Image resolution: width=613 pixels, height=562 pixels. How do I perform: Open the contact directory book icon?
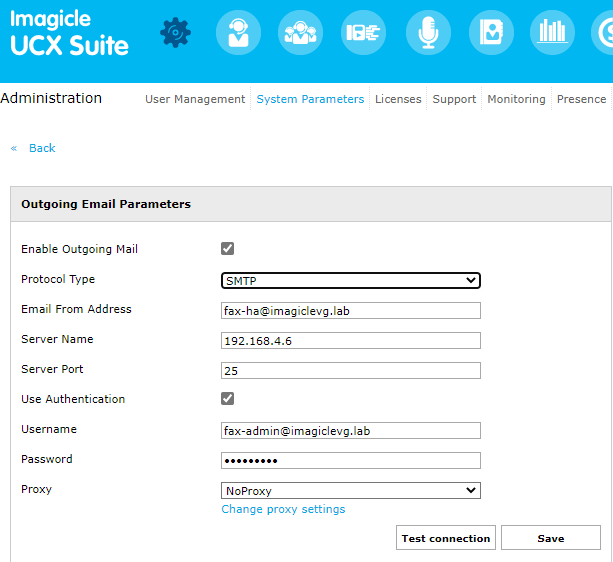click(491, 33)
